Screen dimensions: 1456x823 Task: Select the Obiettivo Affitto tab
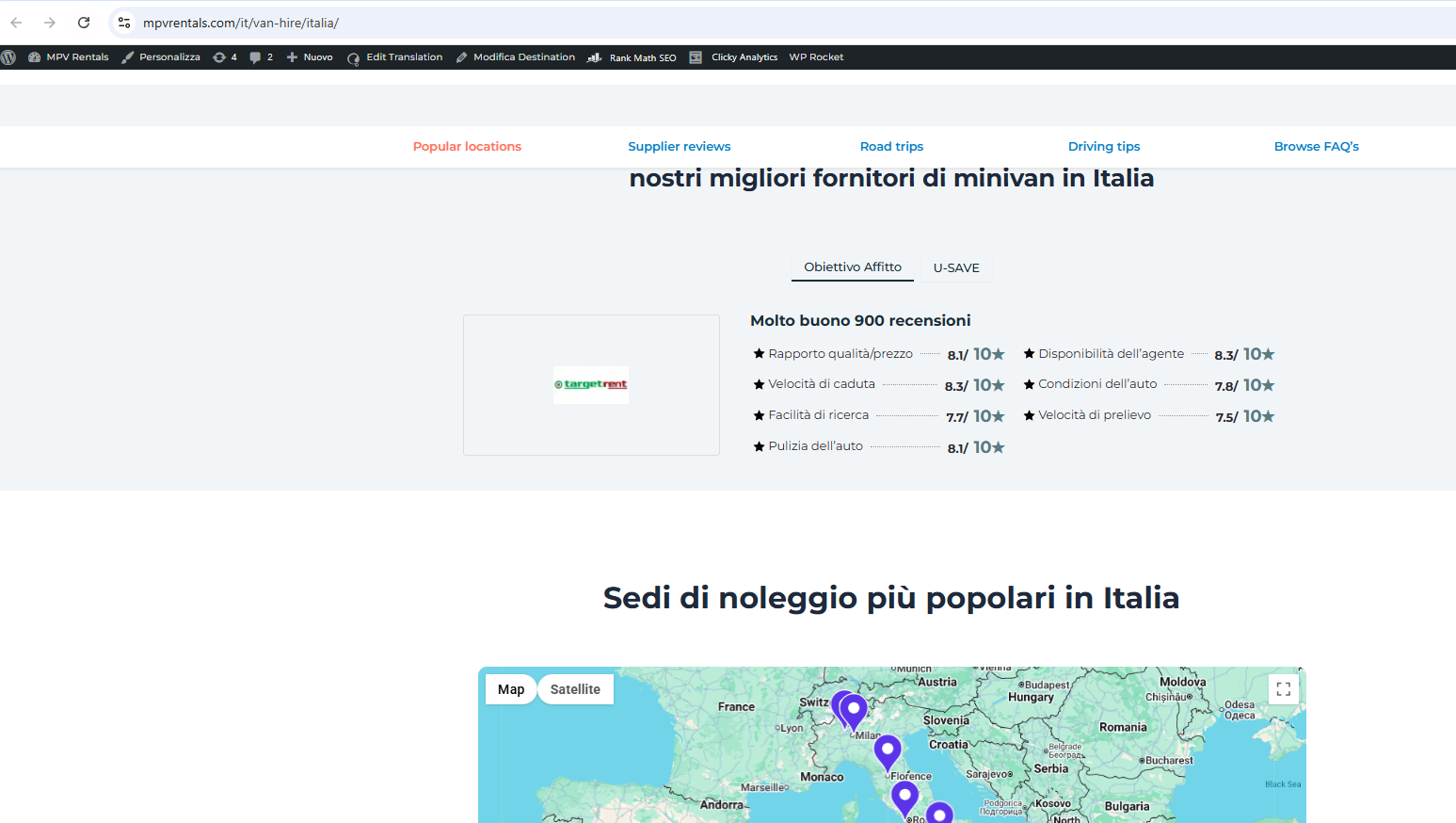[852, 267]
